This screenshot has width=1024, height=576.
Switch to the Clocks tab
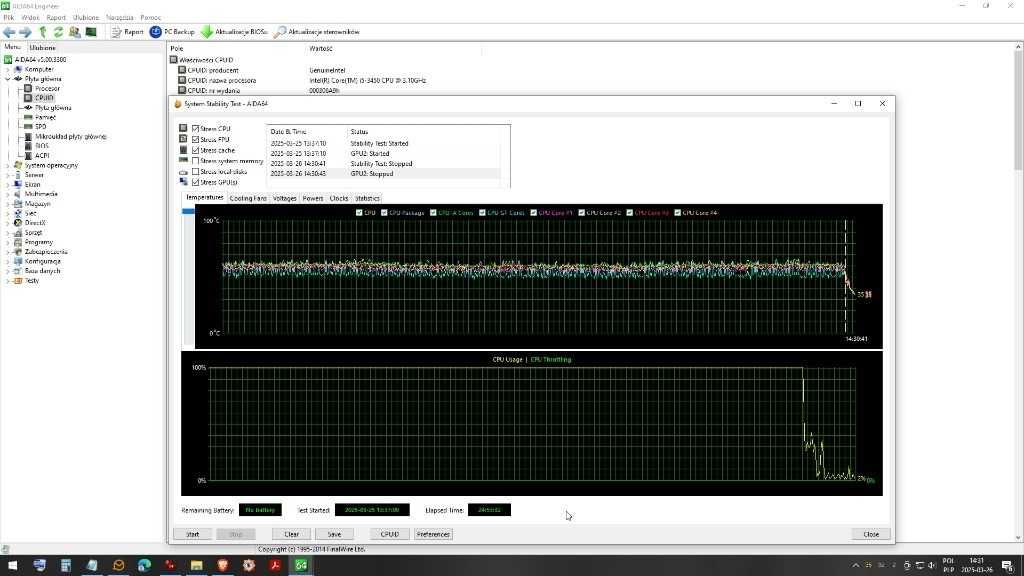click(x=339, y=198)
